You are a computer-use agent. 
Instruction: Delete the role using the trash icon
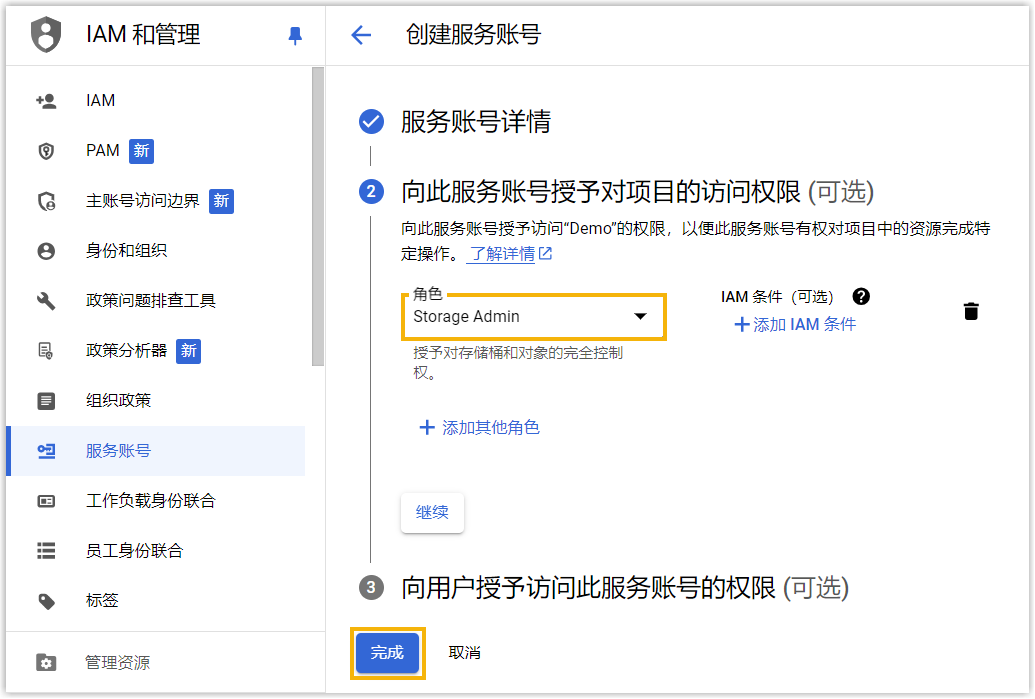tap(970, 311)
